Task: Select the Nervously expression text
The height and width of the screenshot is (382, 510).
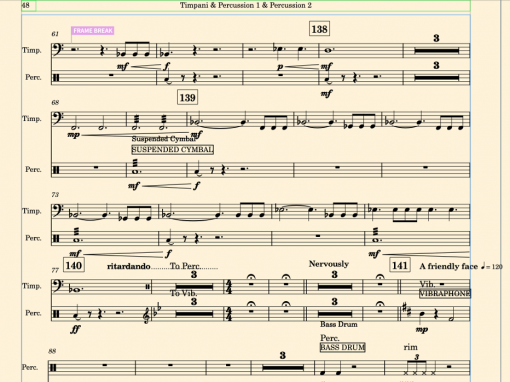Action: click(329, 264)
